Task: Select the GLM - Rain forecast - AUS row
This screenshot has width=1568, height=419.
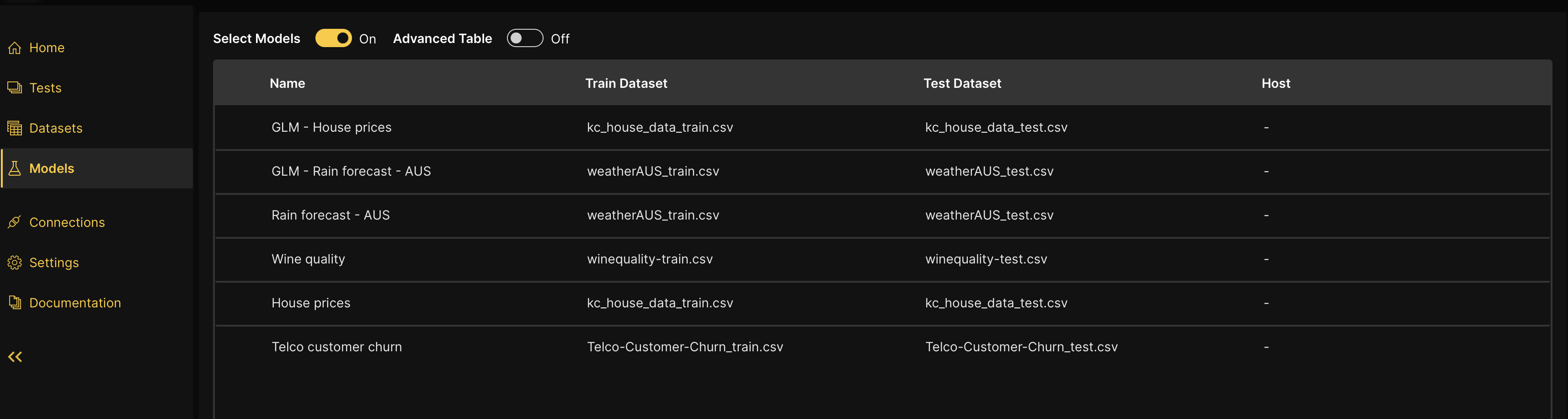Action: [351, 171]
